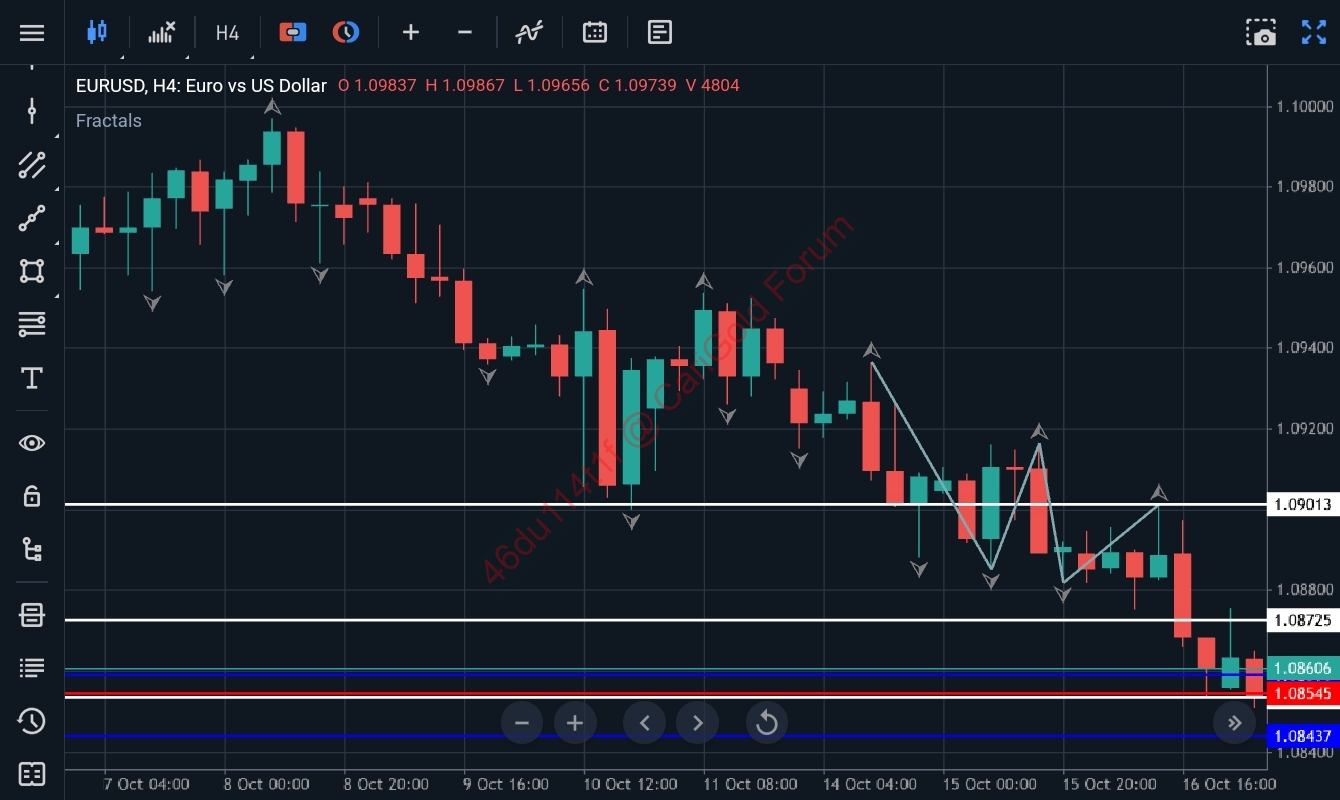Click the zigzag line chart icon
Viewport: 1340px width, 800px height.
click(x=529, y=32)
